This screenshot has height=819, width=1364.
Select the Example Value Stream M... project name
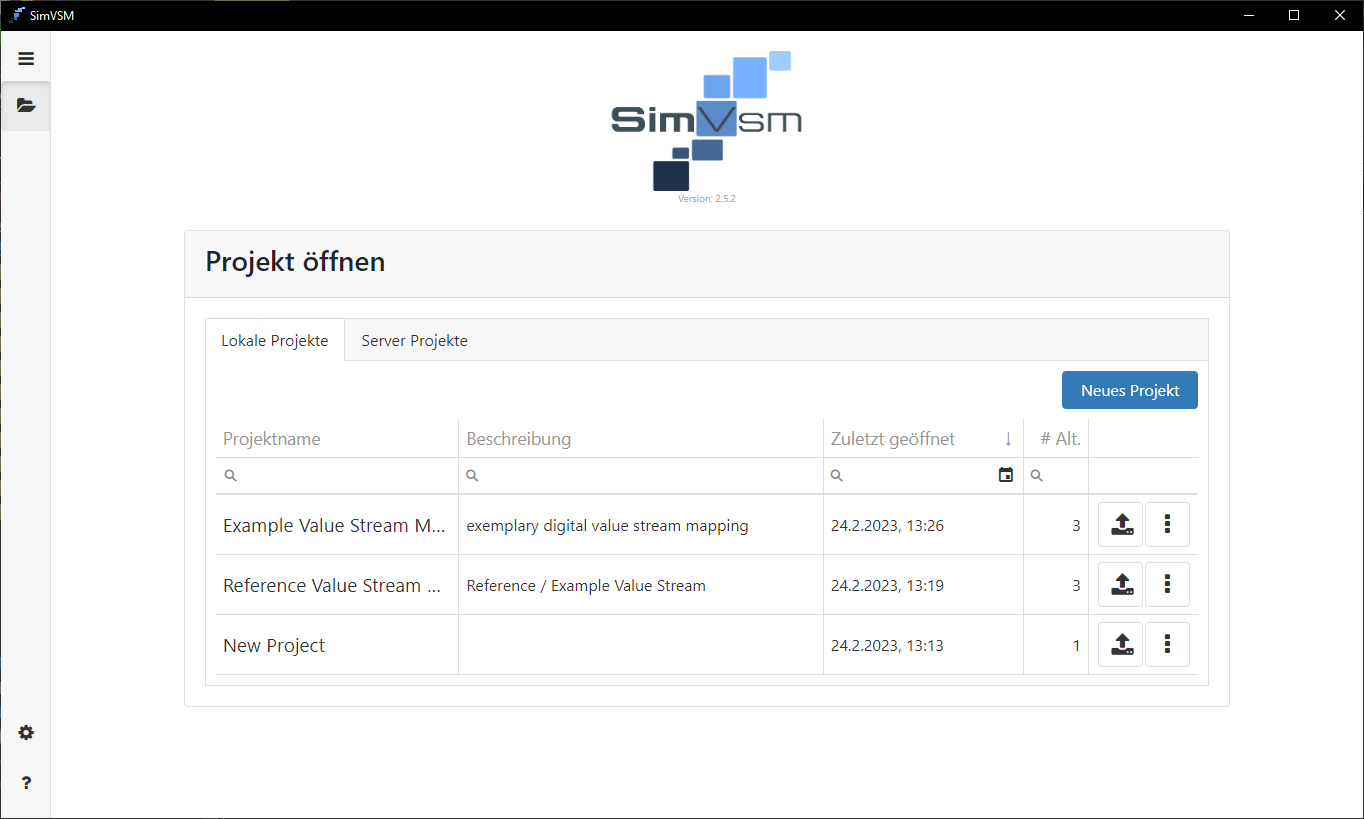point(334,525)
